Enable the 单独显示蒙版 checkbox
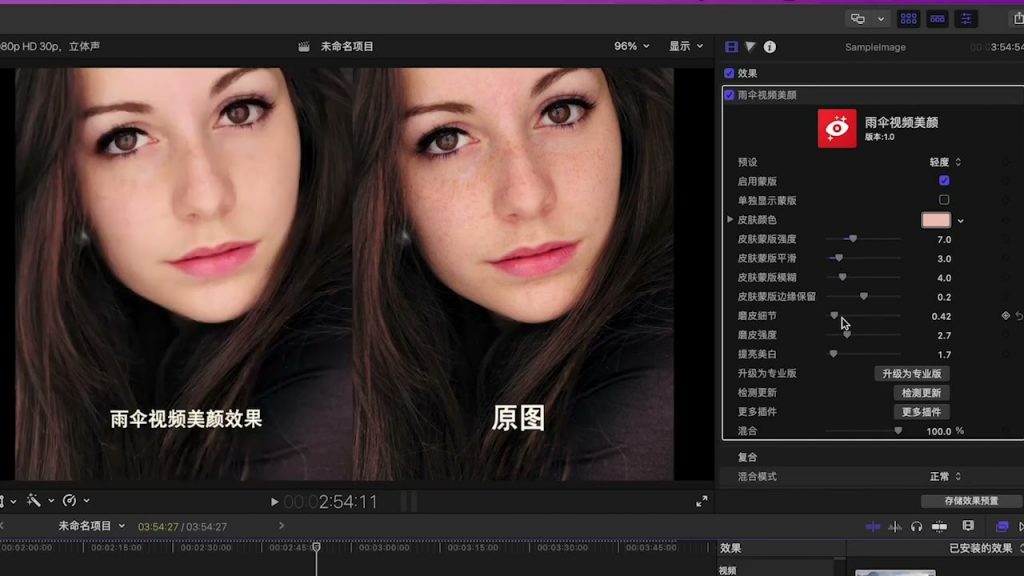1024x576 pixels. click(944, 200)
